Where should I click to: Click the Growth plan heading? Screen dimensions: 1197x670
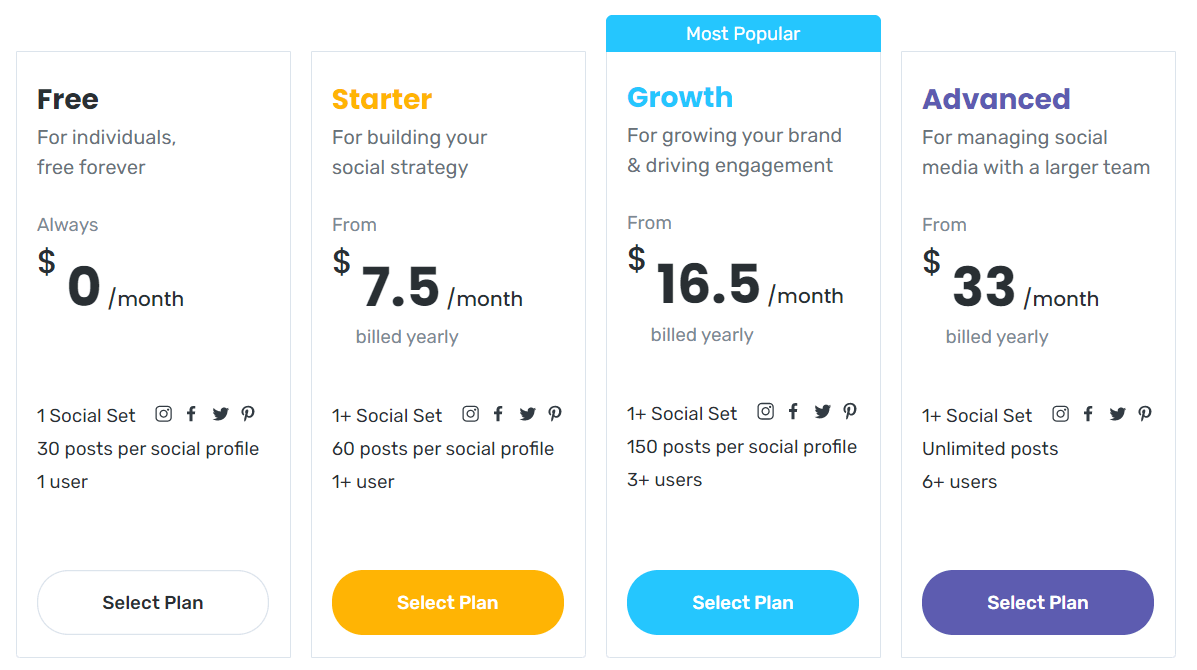(680, 97)
